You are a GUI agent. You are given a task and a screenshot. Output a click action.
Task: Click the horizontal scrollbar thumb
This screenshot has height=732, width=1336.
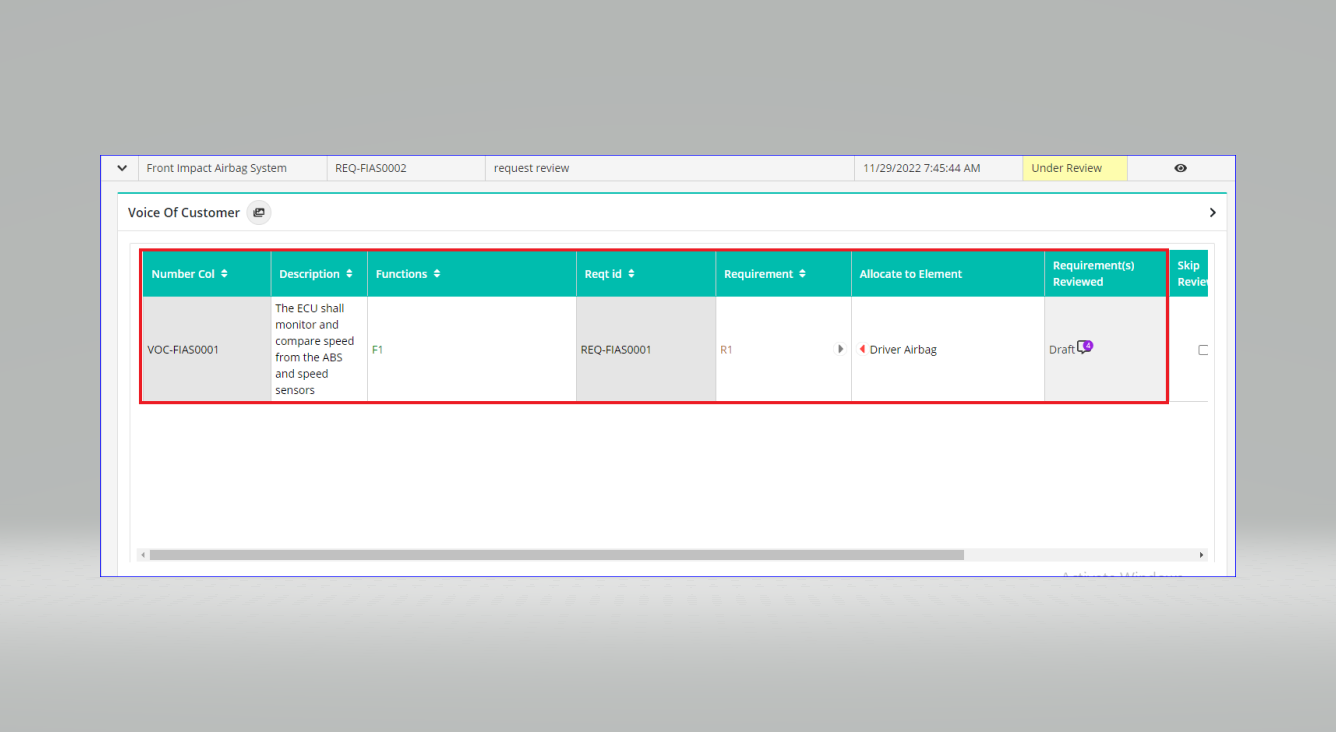coord(556,554)
